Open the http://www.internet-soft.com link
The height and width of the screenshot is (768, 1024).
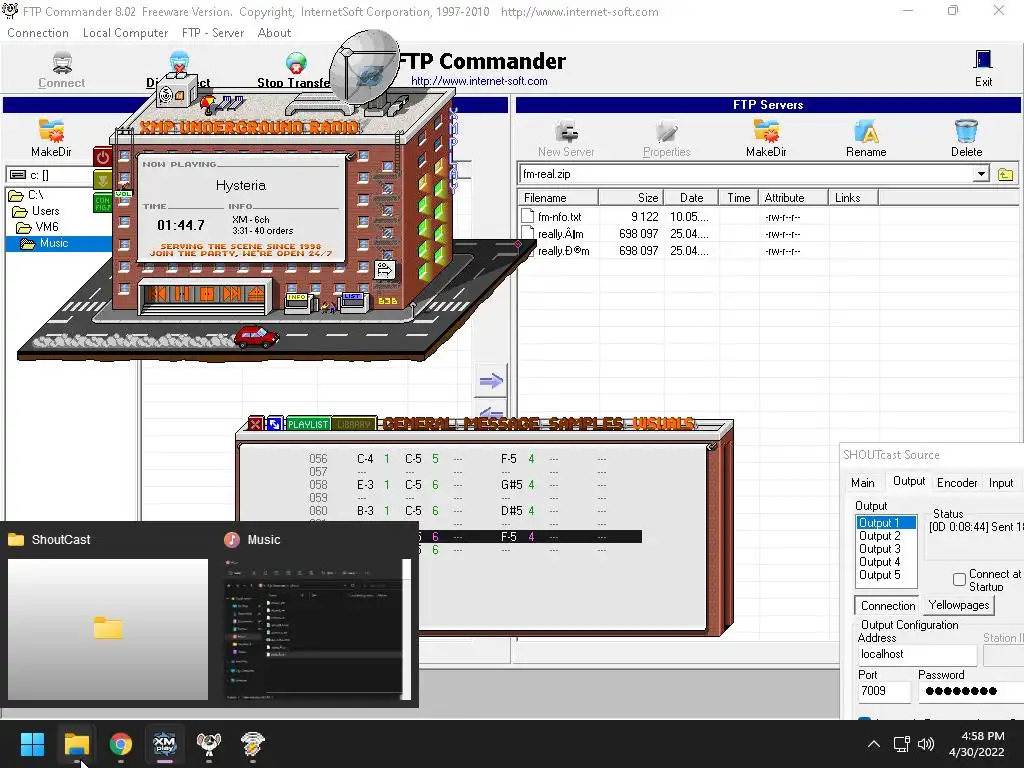click(479, 81)
